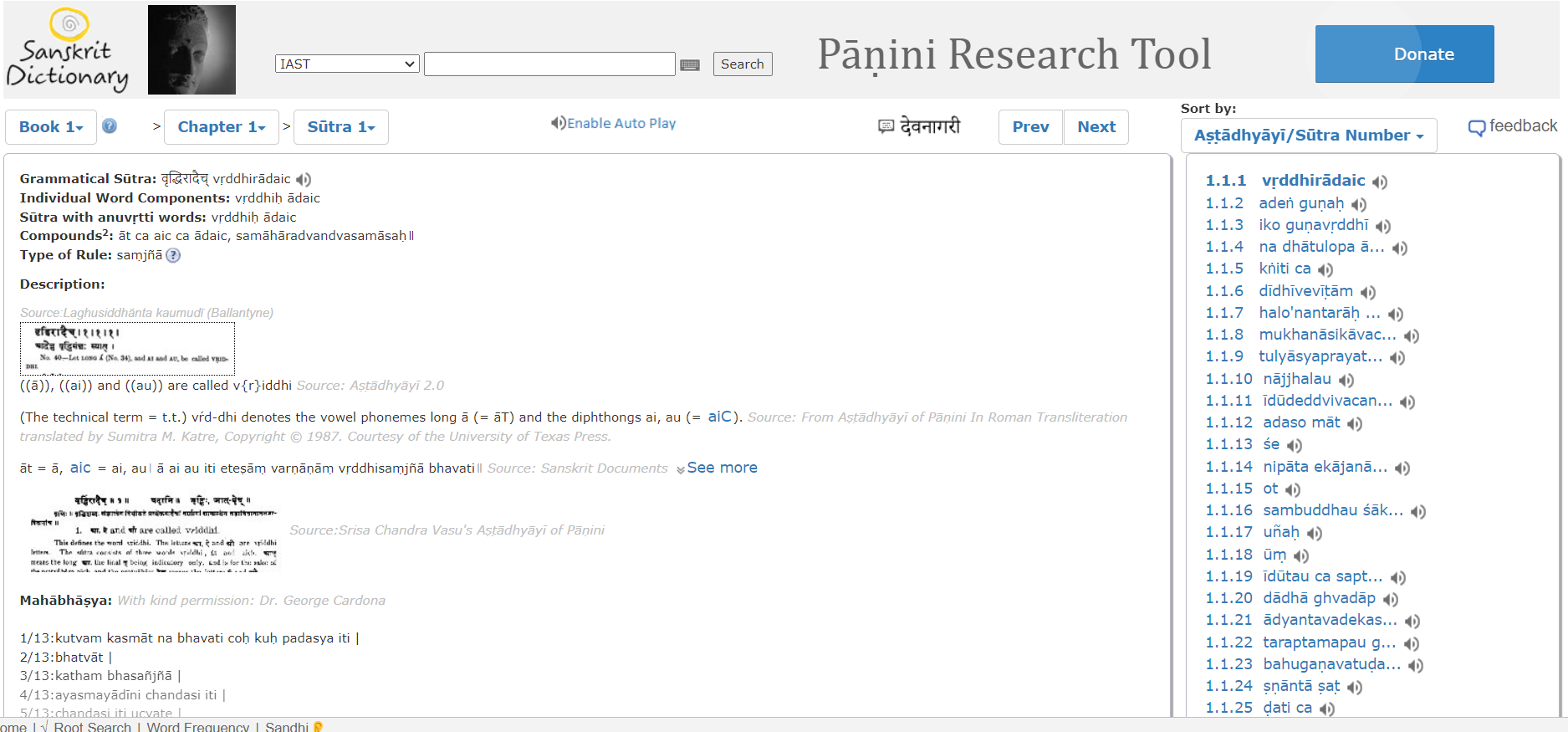This screenshot has height=732, width=1568.
Task: Select Mahābhāṣya line 1/13 kutvam kasmāt
Action: pyautogui.click(x=190, y=638)
